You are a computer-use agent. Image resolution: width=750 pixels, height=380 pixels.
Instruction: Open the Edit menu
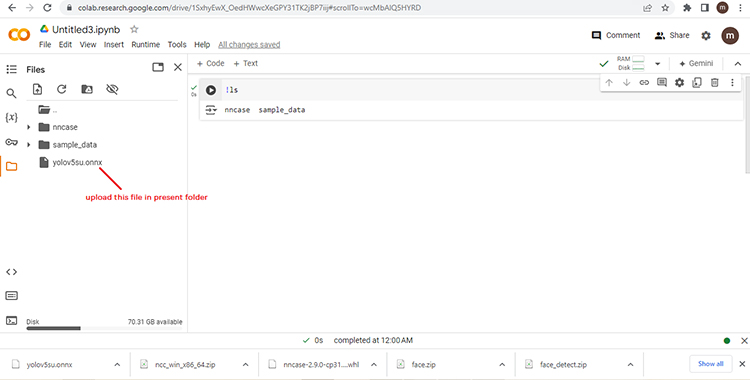point(65,45)
